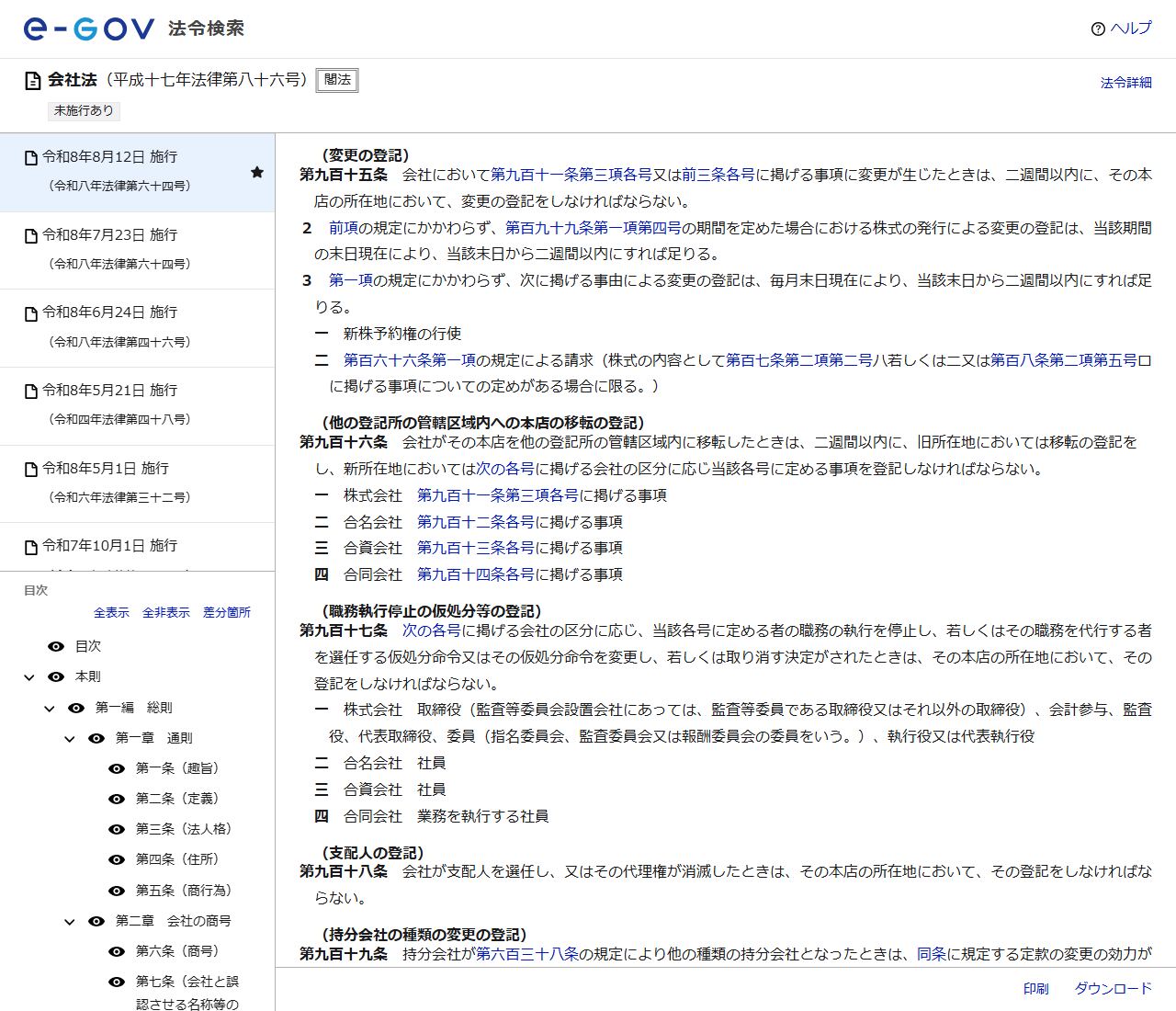
Task: Collapse the 第一編 総則 chevron
Action: (50, 708)
